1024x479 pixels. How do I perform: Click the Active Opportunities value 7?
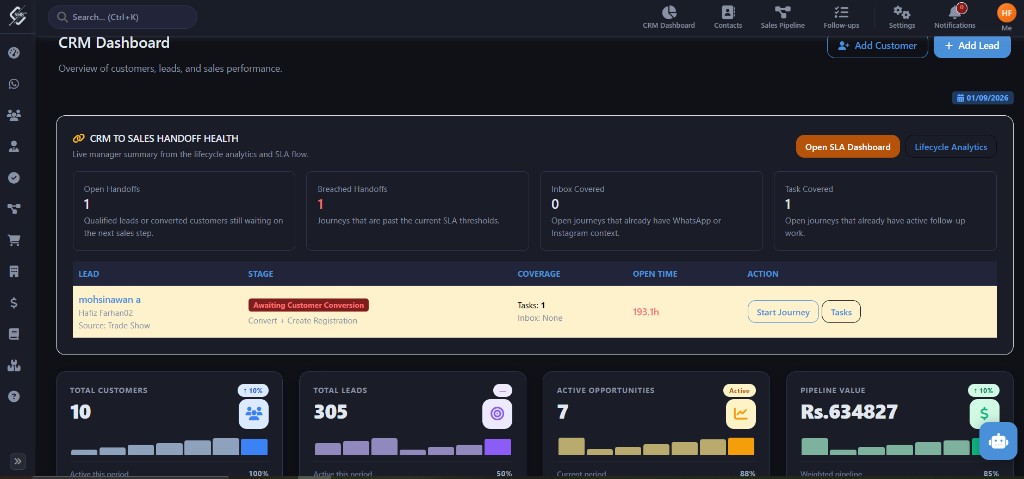[562, 412]
